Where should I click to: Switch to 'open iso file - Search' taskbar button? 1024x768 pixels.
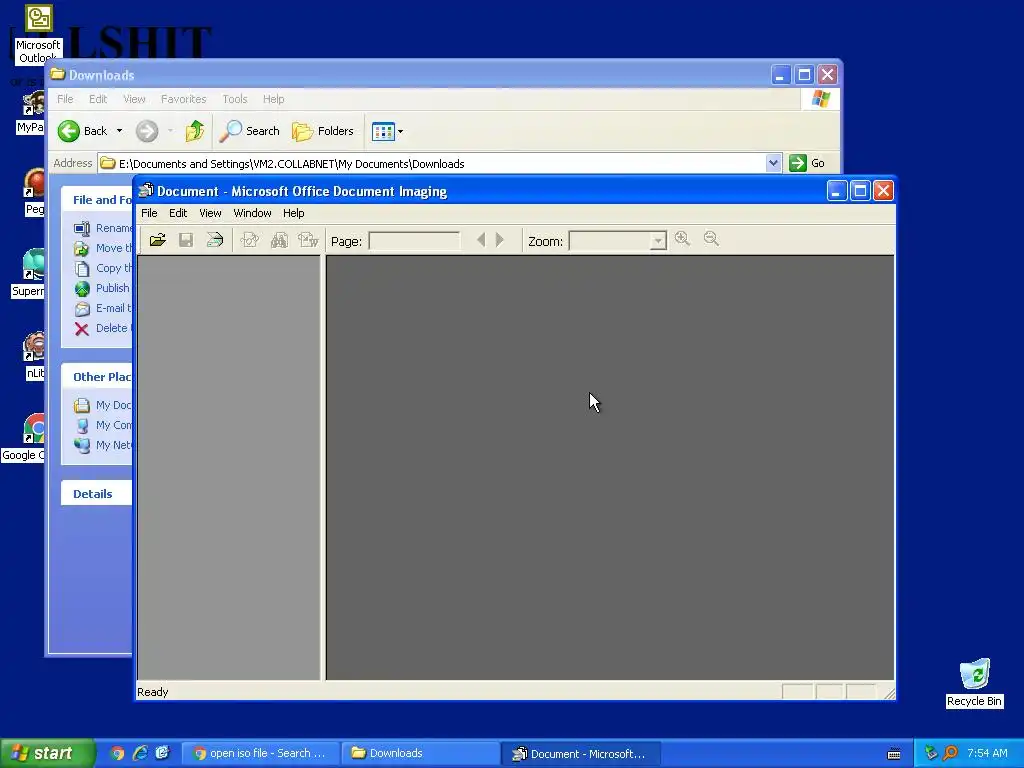pos(260,754)
